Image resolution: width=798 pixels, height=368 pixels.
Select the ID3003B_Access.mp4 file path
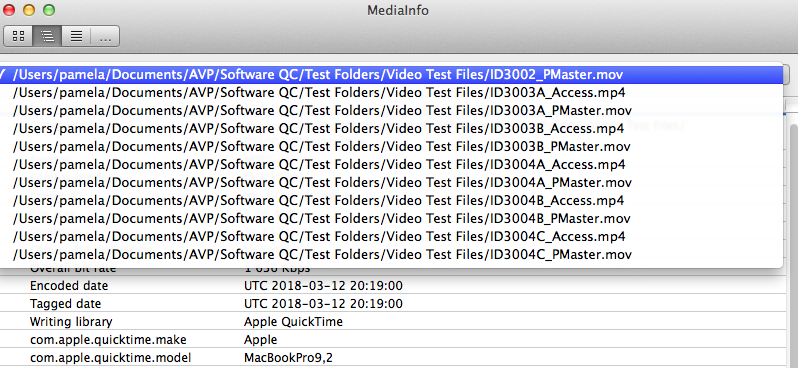pyautogui.click(x=391, y=129)
